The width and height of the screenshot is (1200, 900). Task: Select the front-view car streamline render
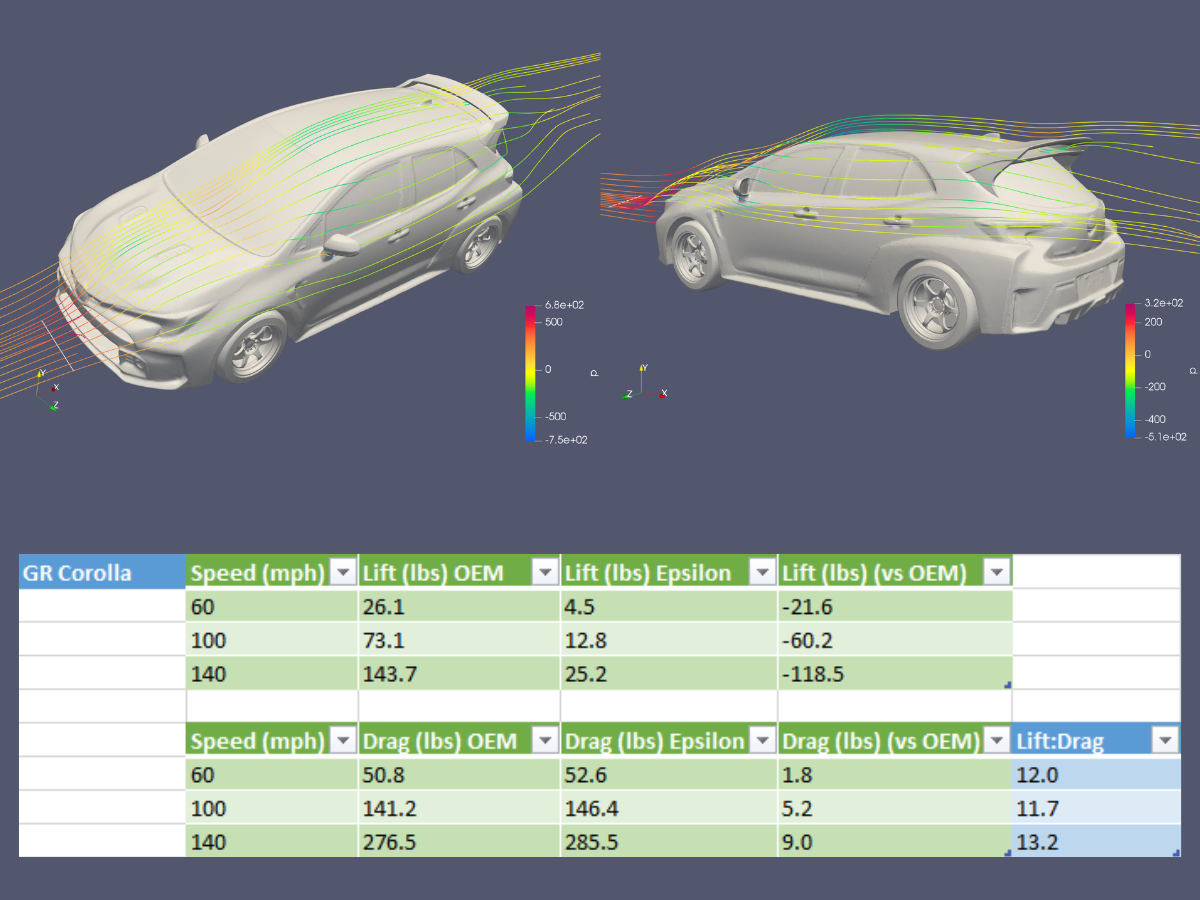[x=290, y=230]
